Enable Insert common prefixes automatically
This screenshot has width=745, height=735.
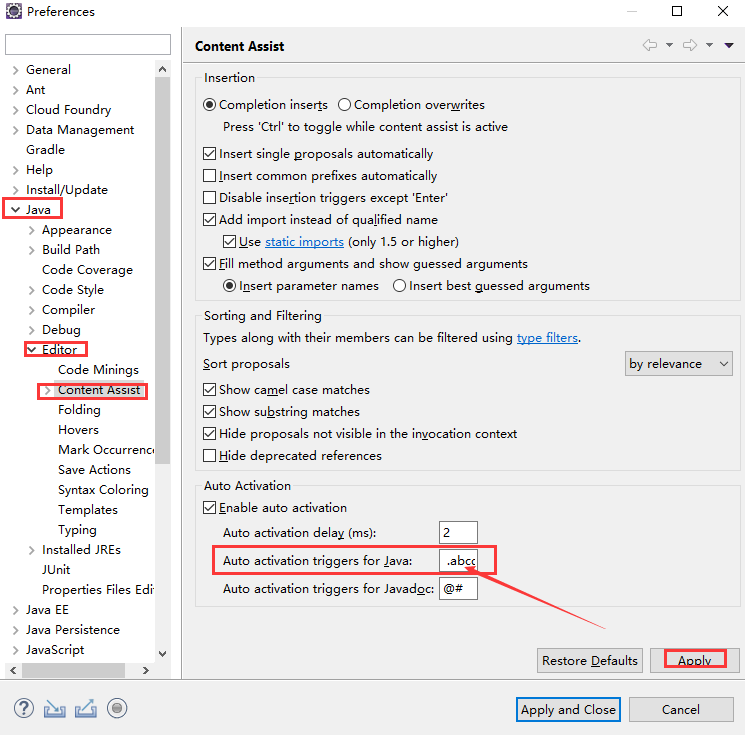tap(210, 176)
